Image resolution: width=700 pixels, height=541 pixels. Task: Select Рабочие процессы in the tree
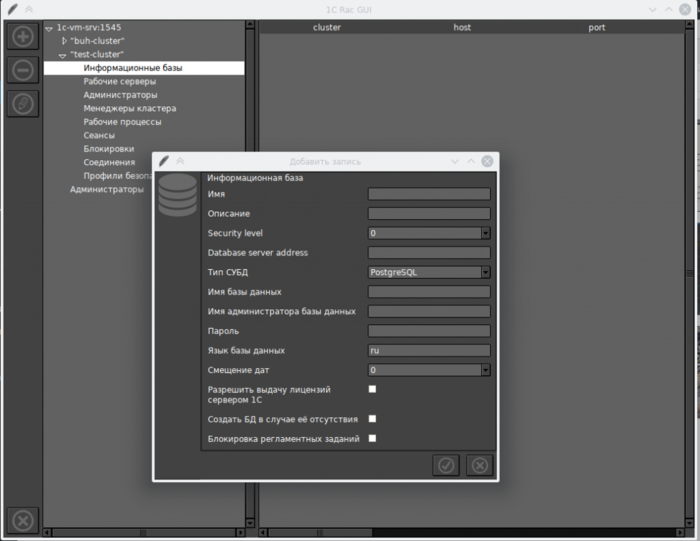click(122, 122)
